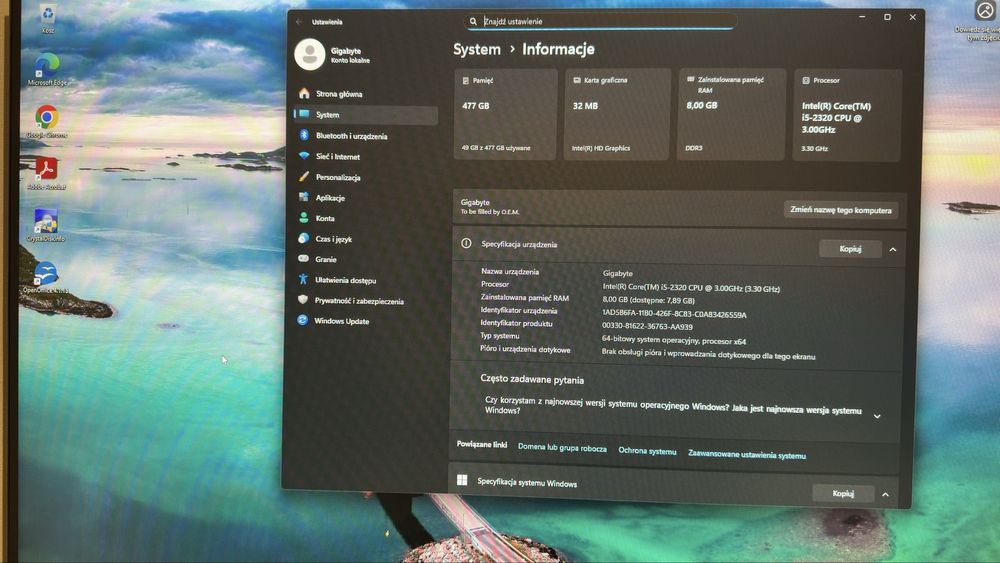Open Google Chrome desktop shortcut
The height and width of the screenshot is (563, 1000).
[x=47, y=122]
